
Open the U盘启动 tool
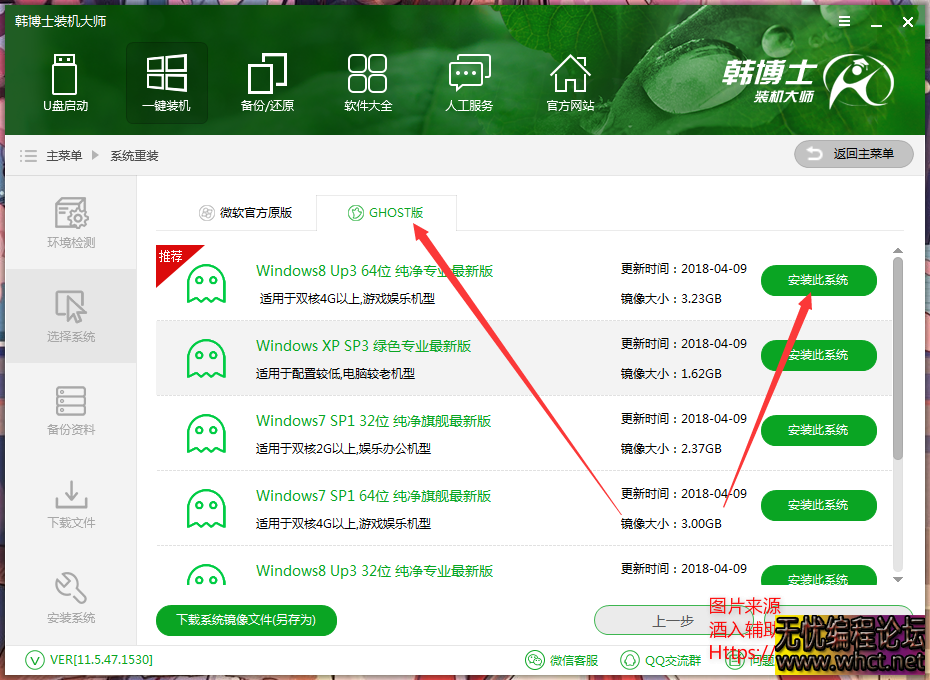[65, 82]
